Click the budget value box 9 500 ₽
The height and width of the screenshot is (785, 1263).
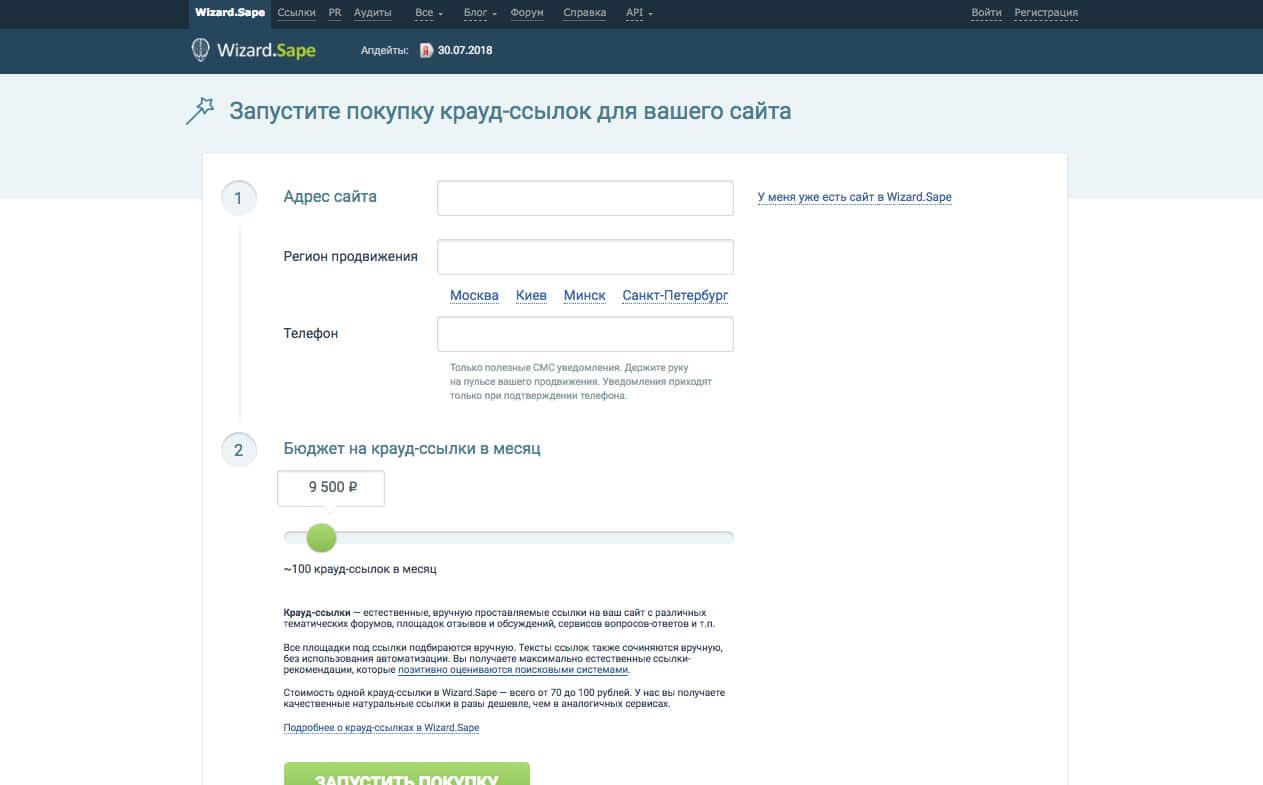coord(331,488)
